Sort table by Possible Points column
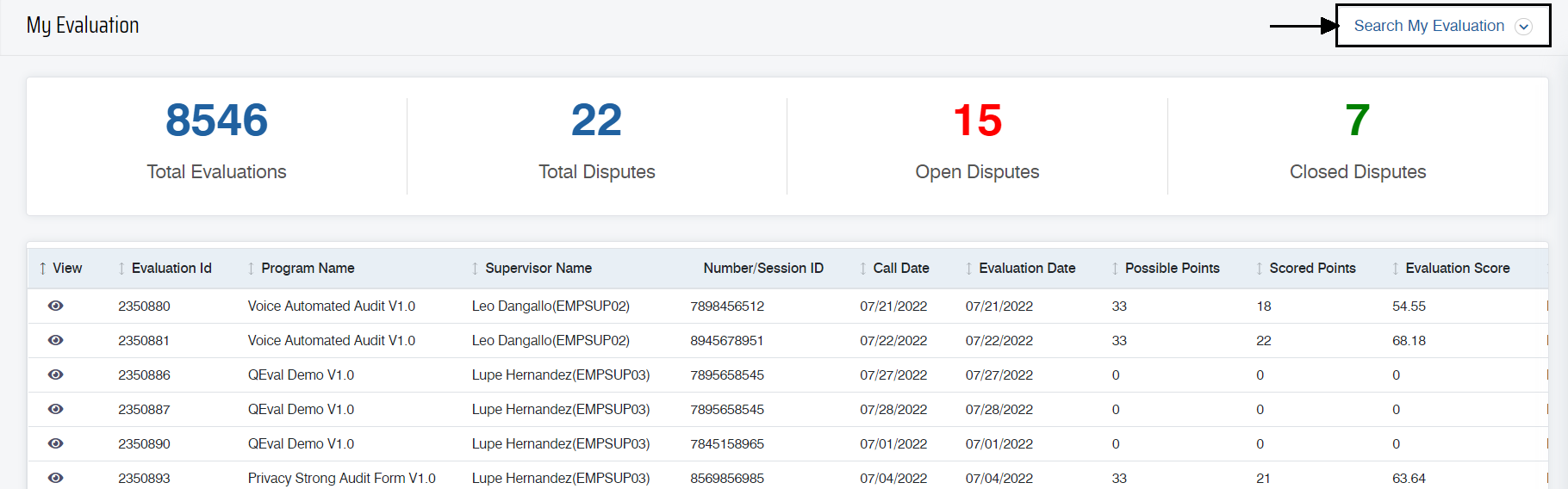 tap(1166, 269)
